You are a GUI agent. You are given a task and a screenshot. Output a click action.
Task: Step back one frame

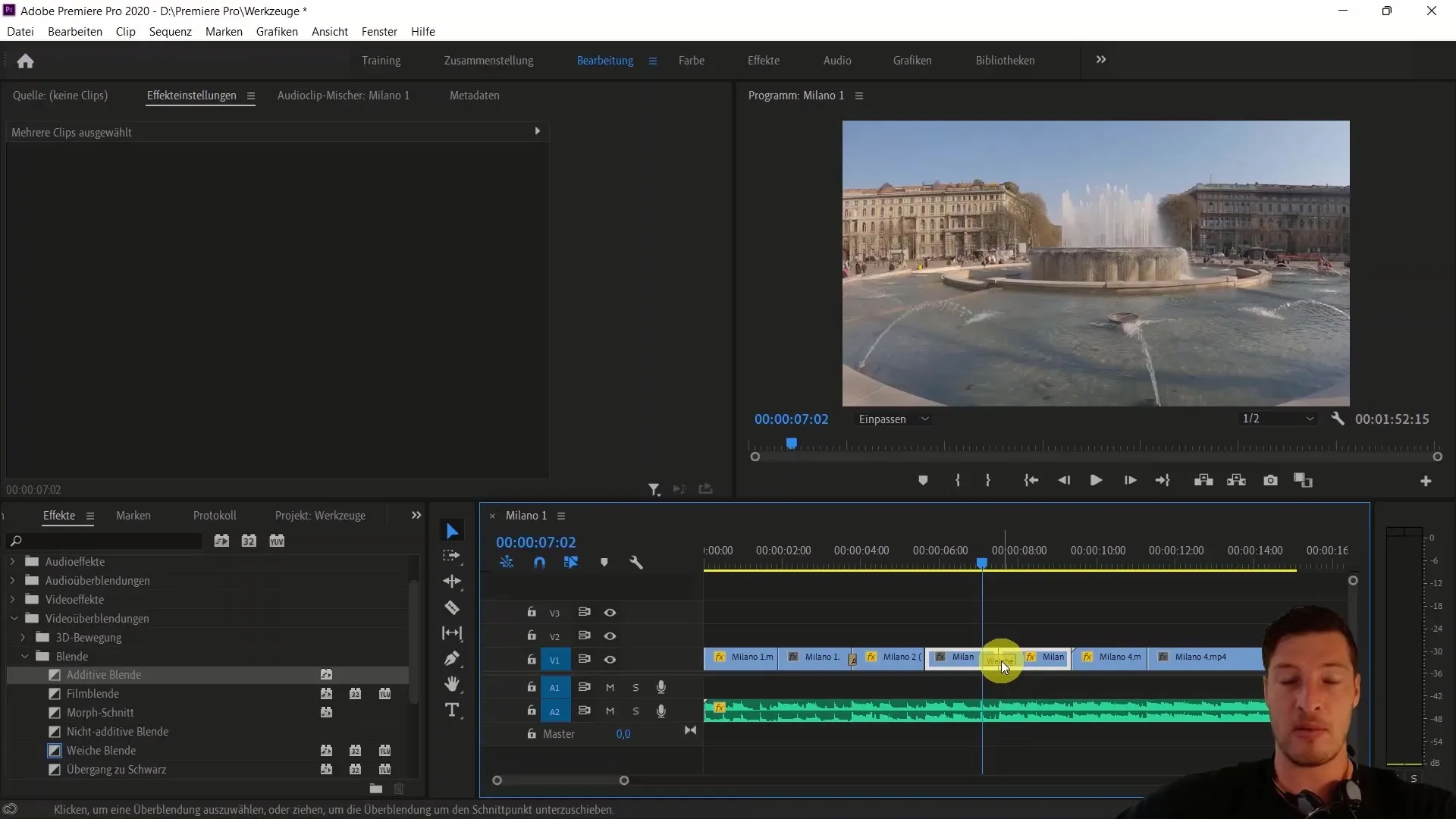coord(1064,481)
